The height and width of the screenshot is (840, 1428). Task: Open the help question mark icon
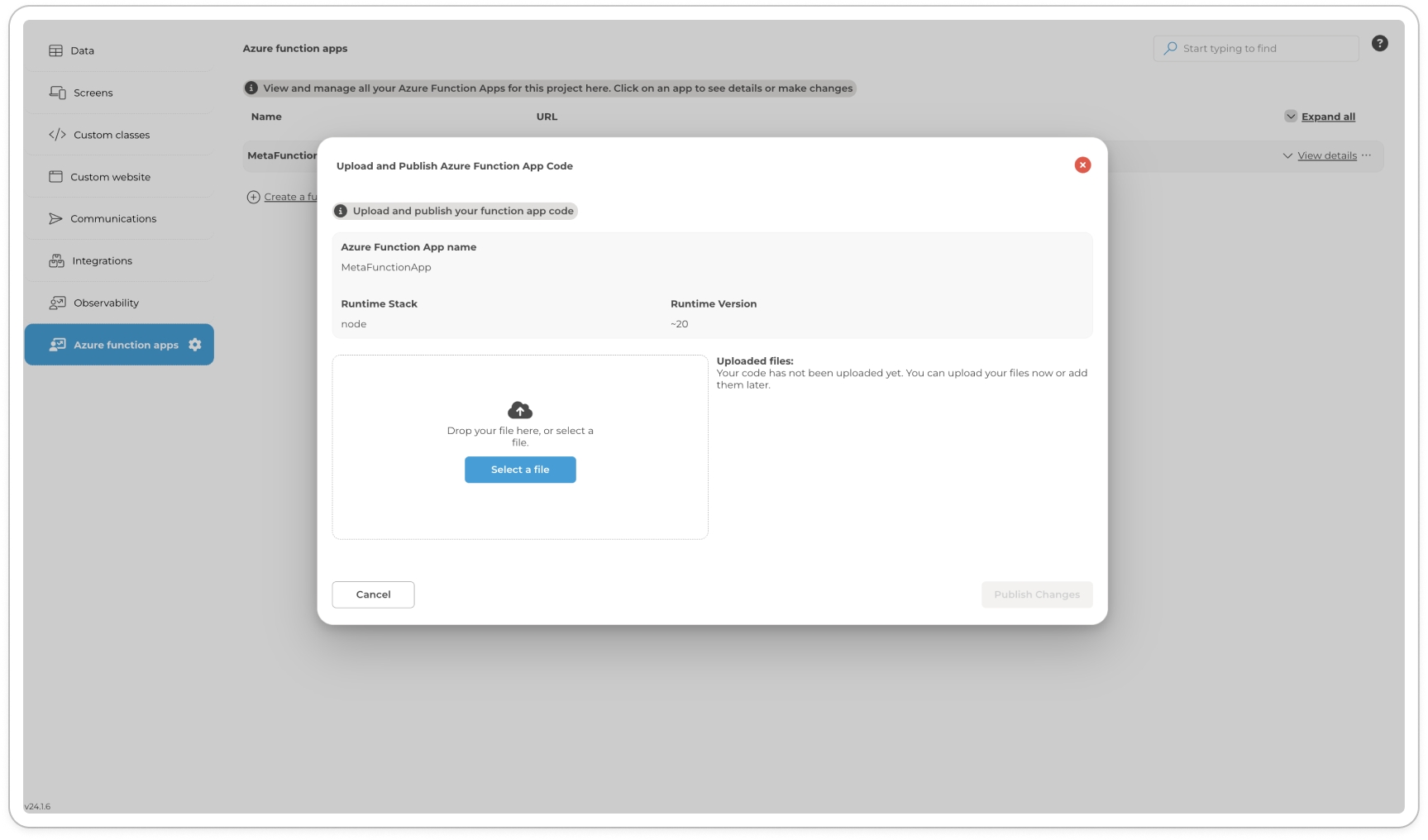tap(1379, 44)
